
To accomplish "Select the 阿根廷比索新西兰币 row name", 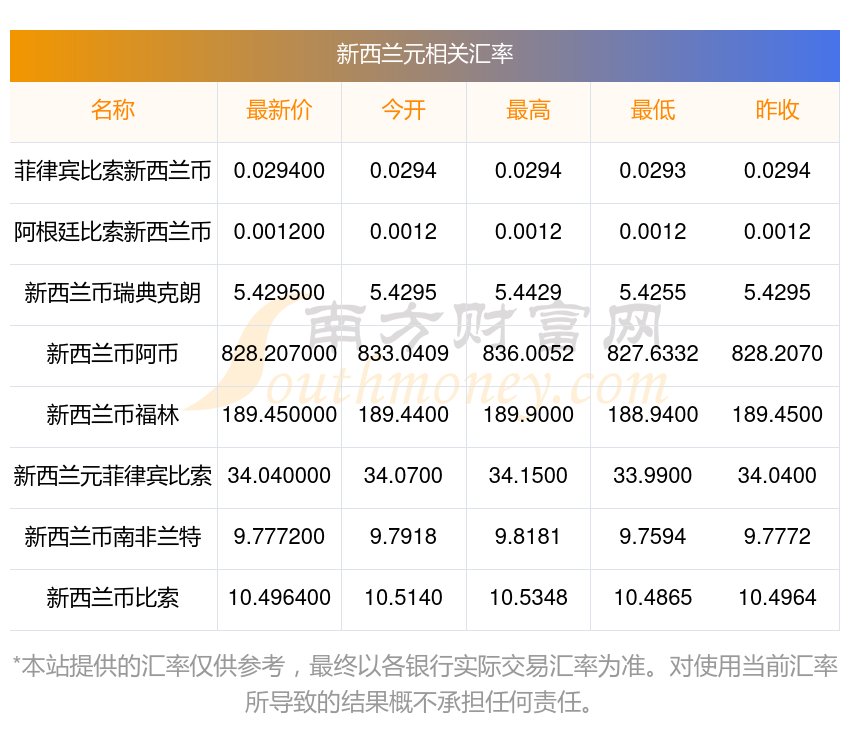I will (x=113, y=232).
